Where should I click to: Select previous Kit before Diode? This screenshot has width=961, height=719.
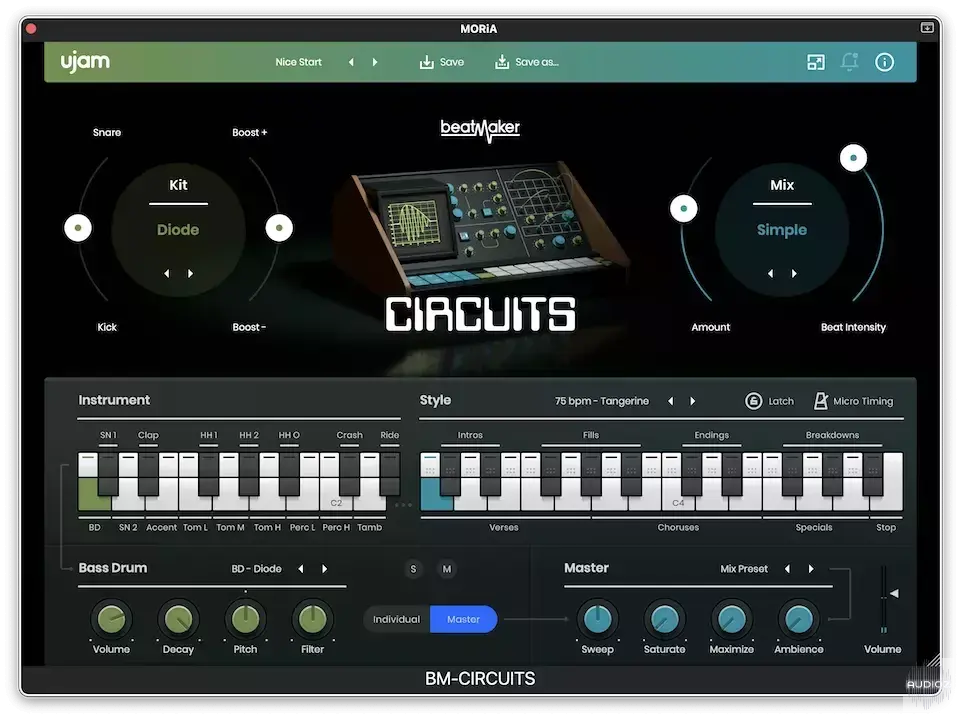tap(167, 273)
